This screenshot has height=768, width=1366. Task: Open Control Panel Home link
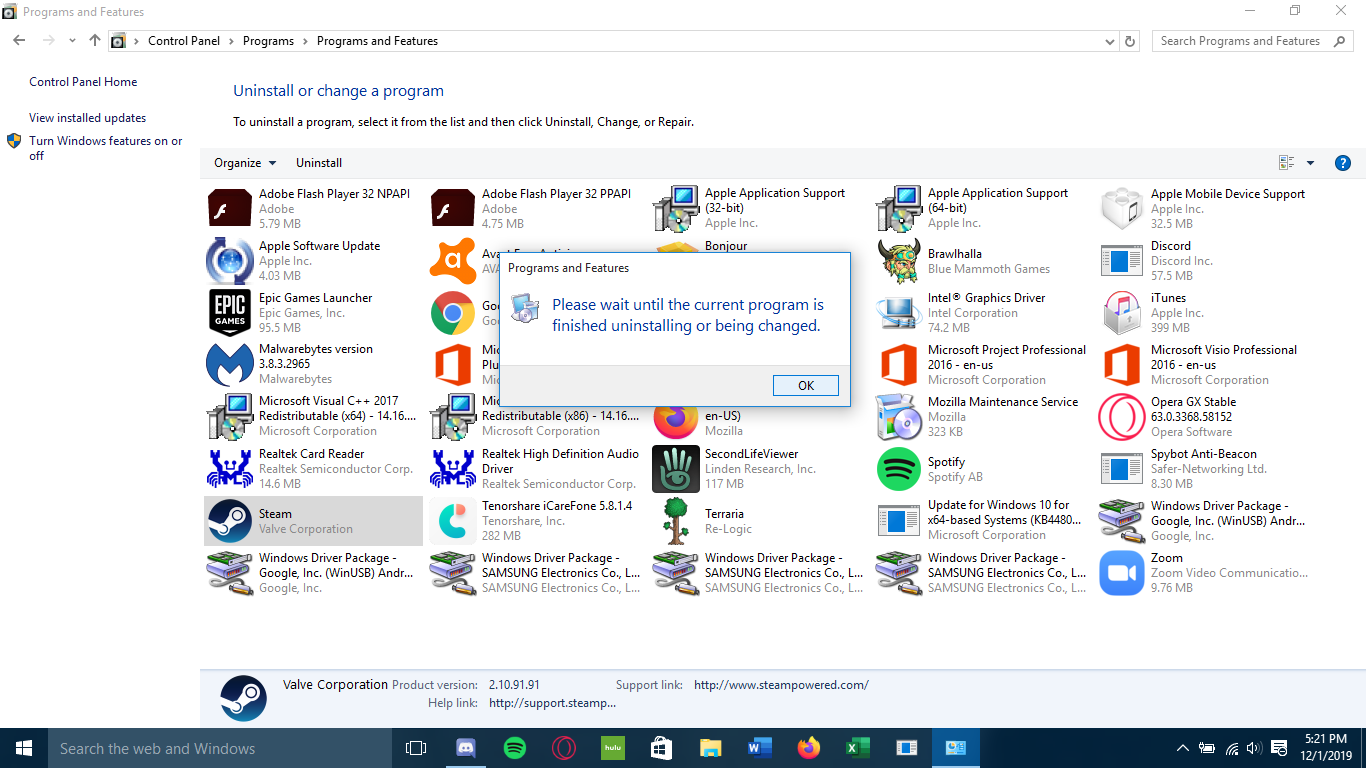coord(83,82)
